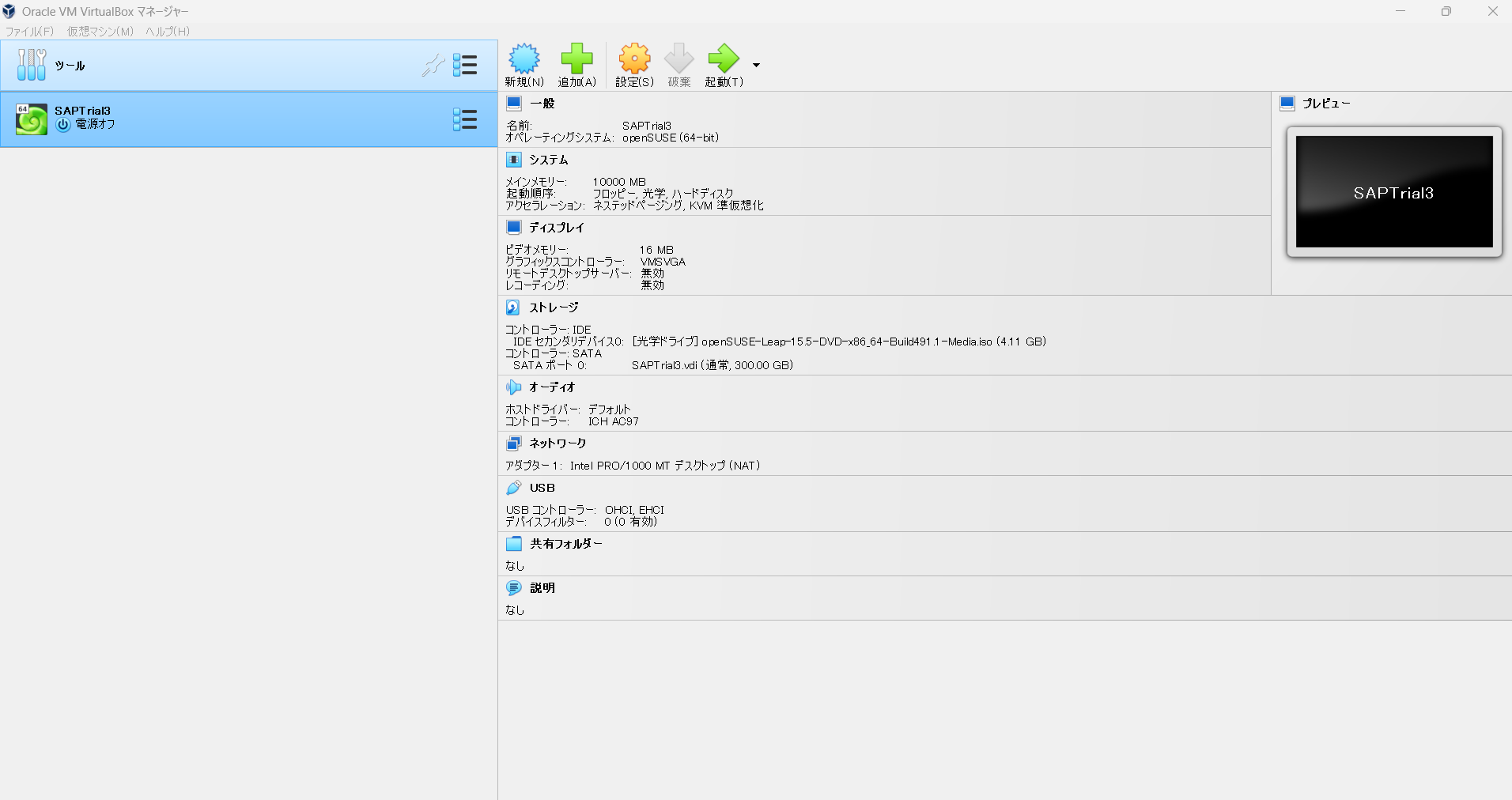Open the ファイル(F) menu
This screenshot has width=1512, height=800.
[x=29, y=32]
